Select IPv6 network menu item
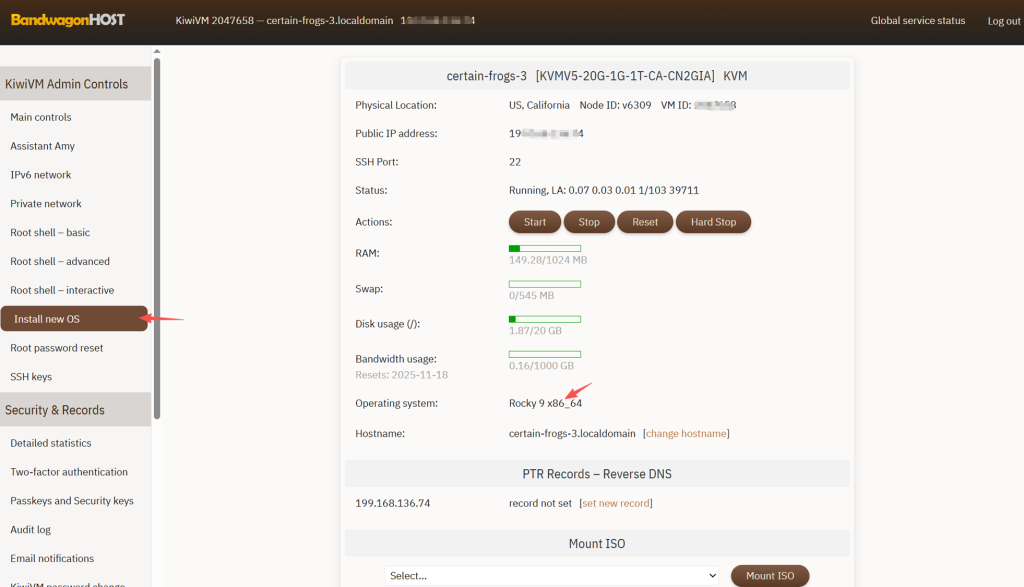The height and width of the screenshot is (587, 1024). tap(41, 175)
